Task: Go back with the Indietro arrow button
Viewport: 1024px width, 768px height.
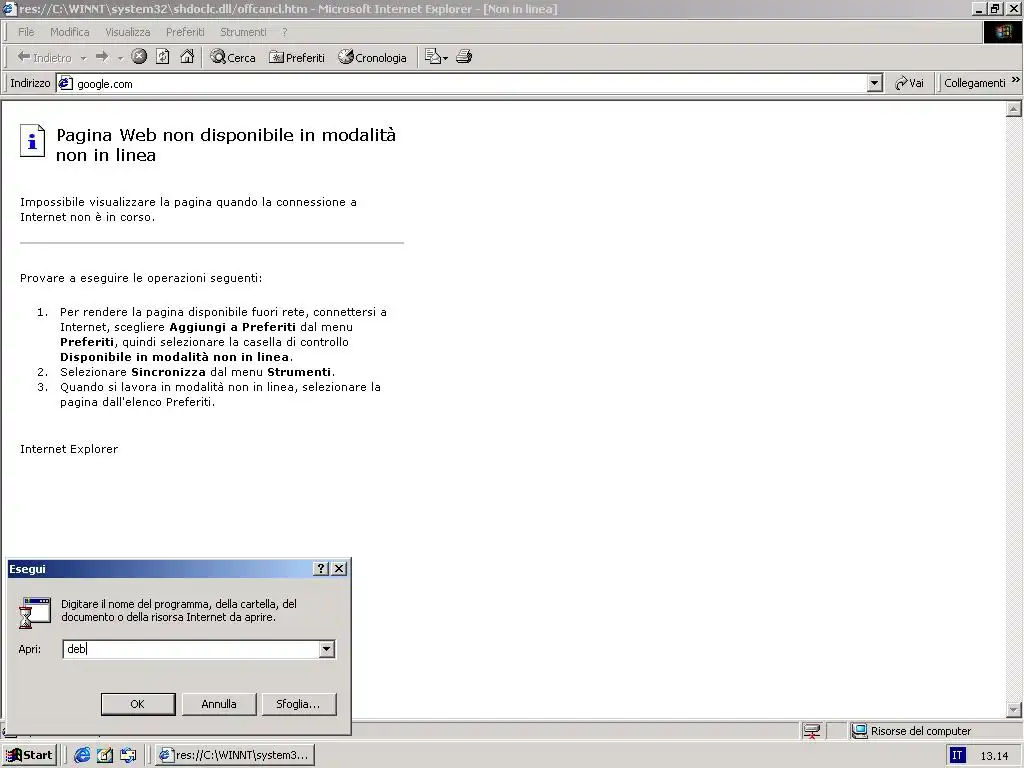Action: coord(44,57)
